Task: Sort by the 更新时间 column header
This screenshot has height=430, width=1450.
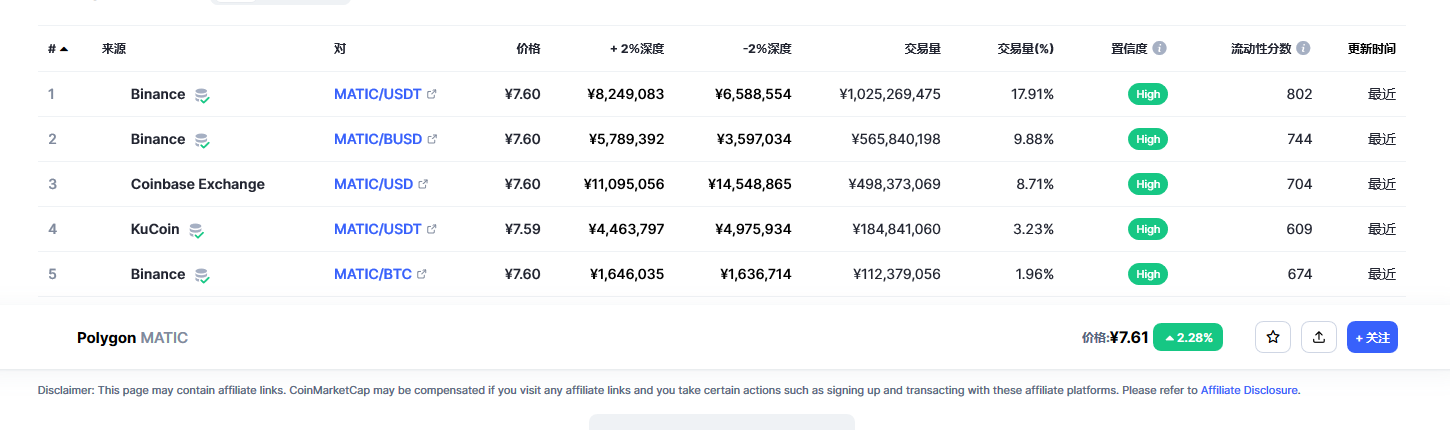Action: coord(1372,48)
